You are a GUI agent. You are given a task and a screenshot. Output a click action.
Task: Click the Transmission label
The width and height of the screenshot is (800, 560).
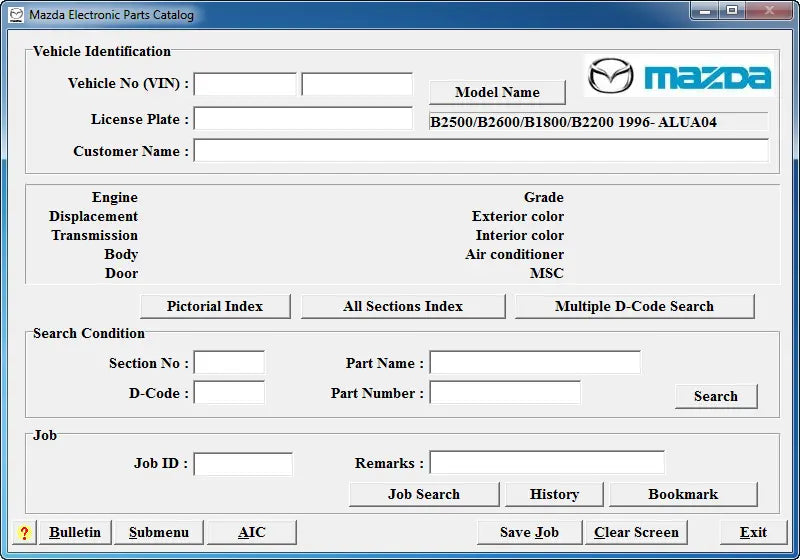coord(94,235)
